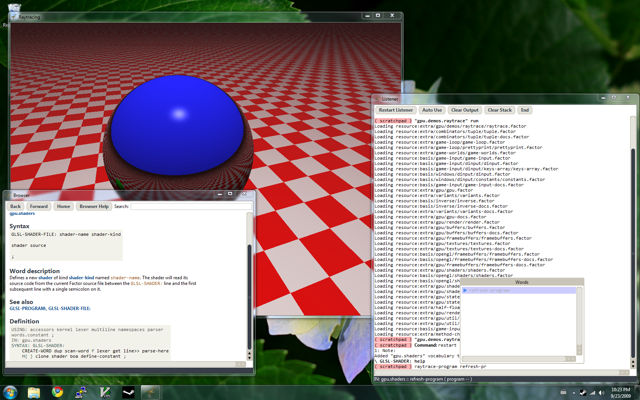Follow the blue 'shader' link in description
Screen dimensions: 640x400
point(46,278)
